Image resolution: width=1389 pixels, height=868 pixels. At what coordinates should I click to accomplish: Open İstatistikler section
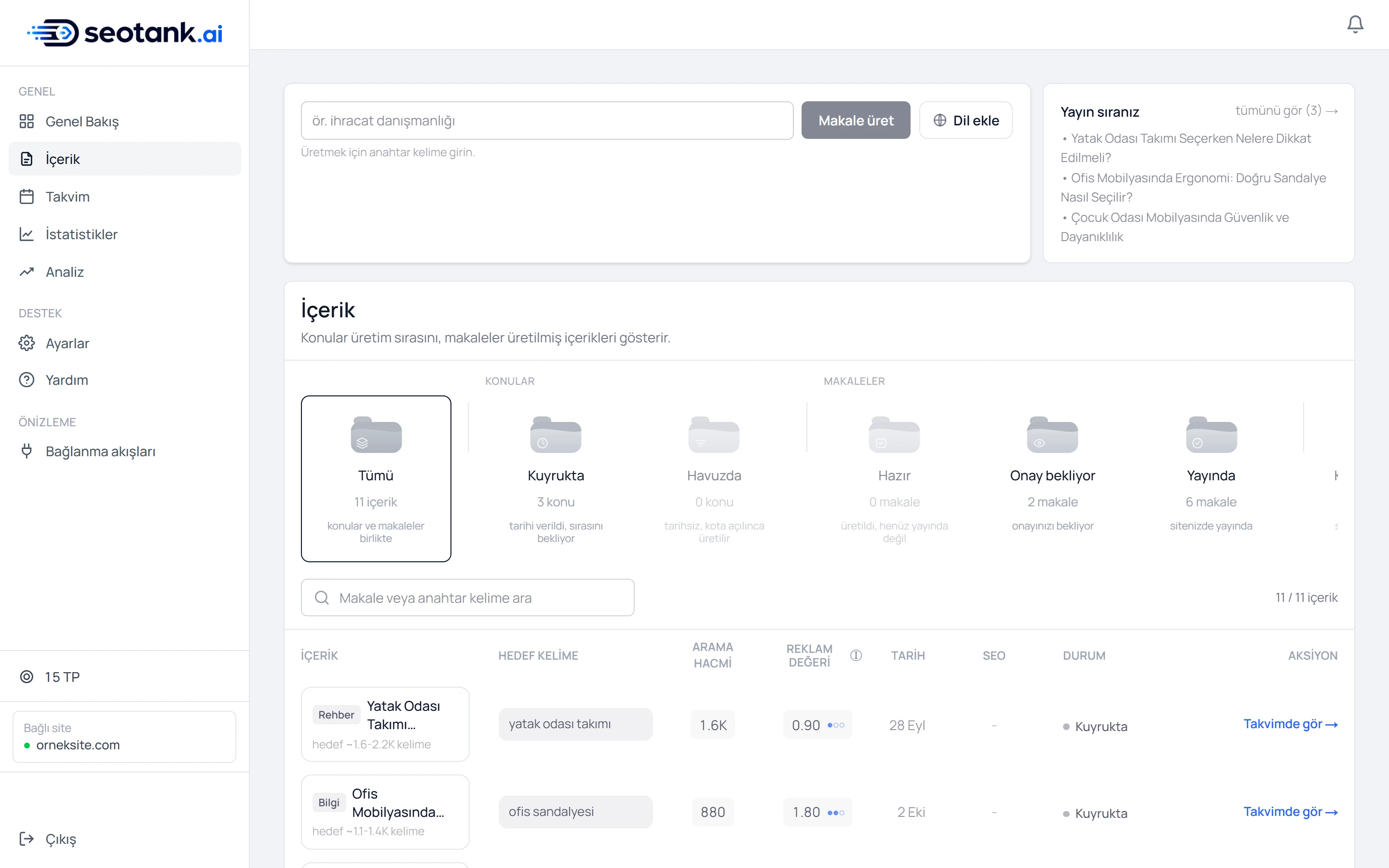124,234
